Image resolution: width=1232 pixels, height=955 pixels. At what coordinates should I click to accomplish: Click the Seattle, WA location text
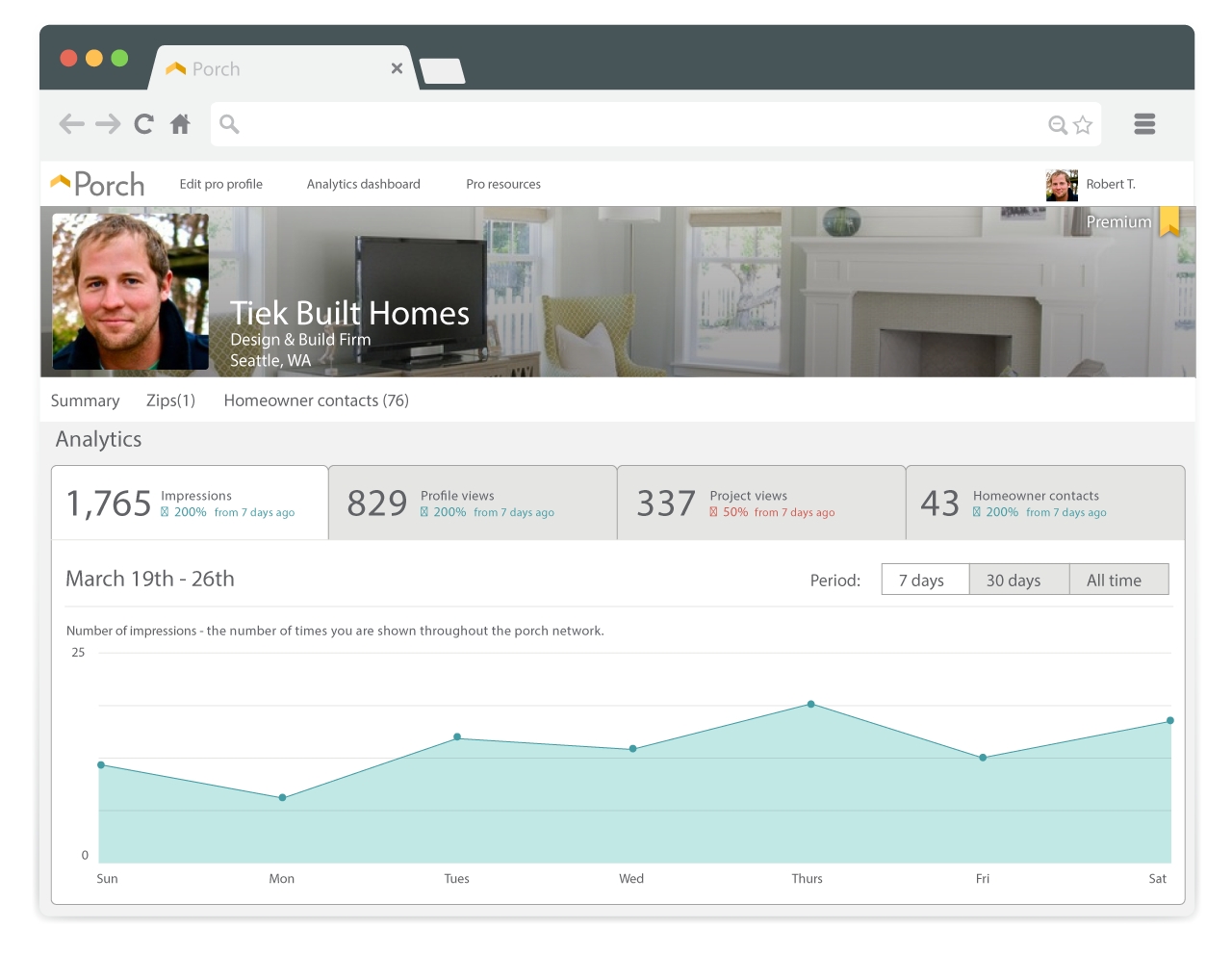tap(270, 361)
